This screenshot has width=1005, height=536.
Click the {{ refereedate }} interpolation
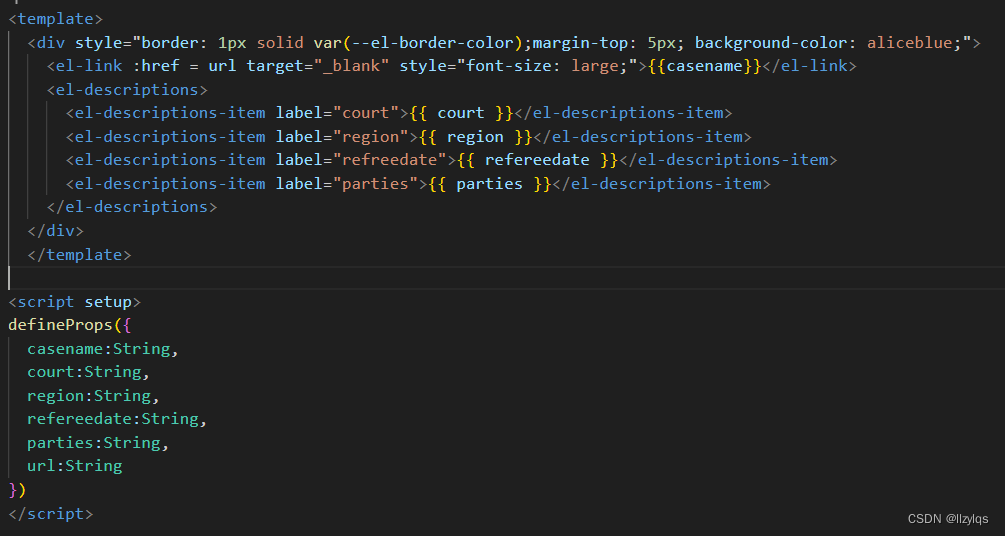(x=537, y=160)
